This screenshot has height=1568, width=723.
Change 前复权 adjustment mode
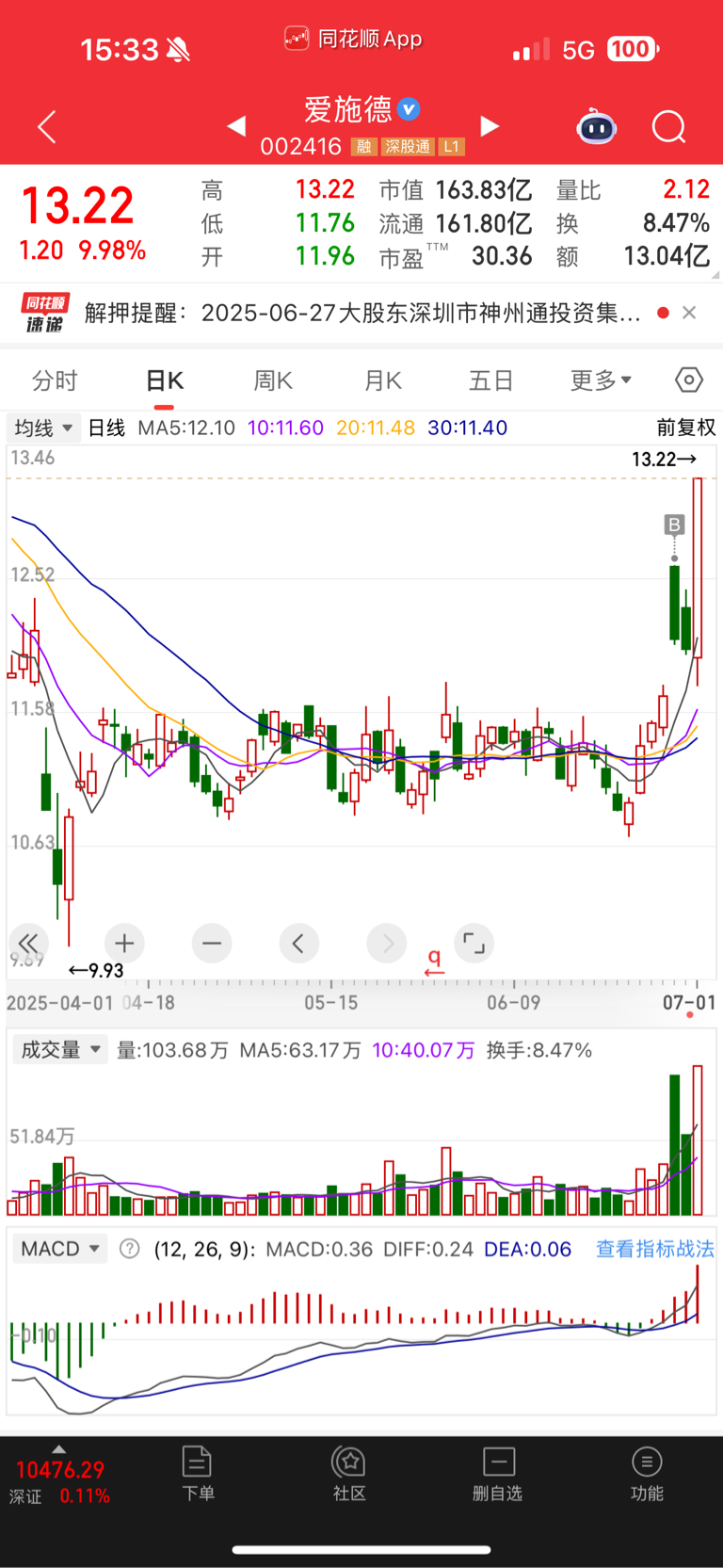[x=685, y=428]
